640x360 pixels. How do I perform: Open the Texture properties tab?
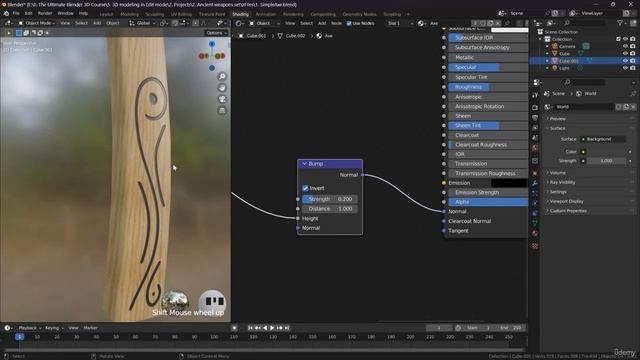pos(535,246)
